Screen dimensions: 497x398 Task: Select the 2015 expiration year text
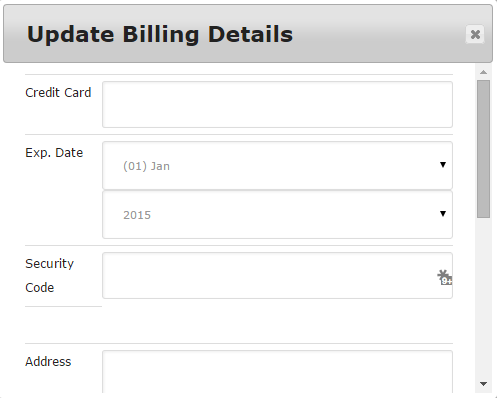(x=137, y=215)
